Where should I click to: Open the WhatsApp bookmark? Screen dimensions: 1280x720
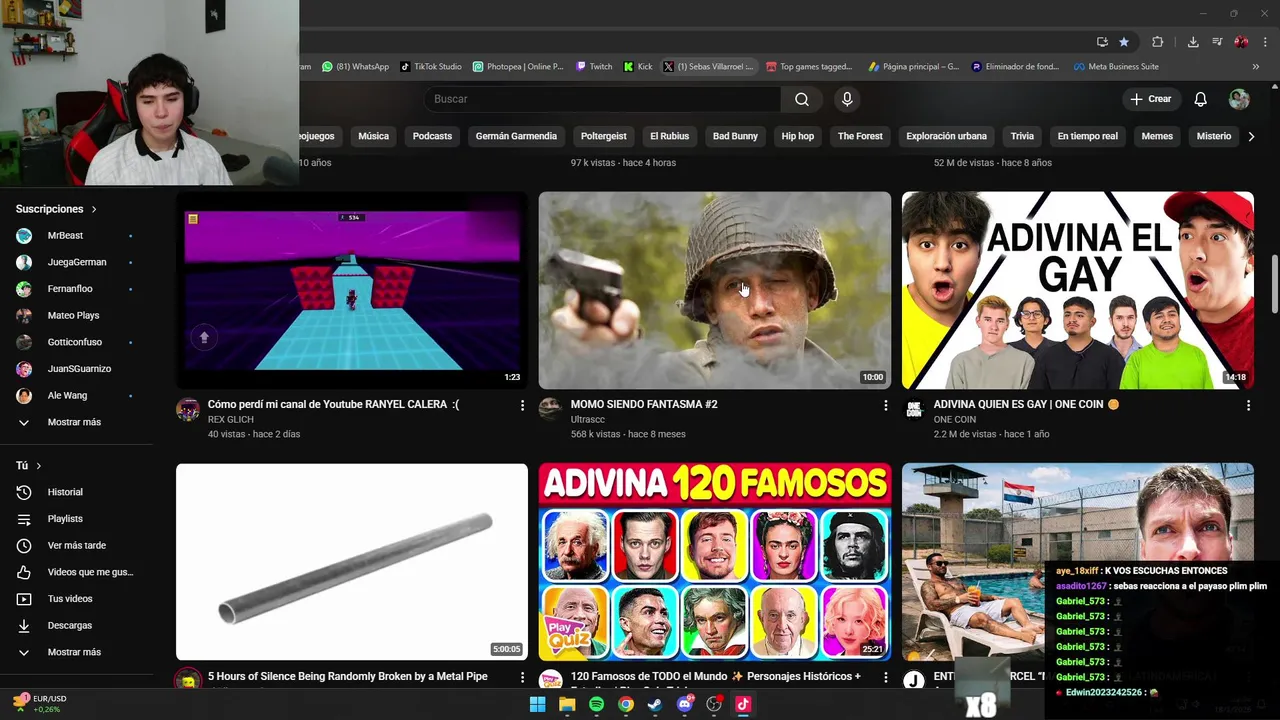355,67
